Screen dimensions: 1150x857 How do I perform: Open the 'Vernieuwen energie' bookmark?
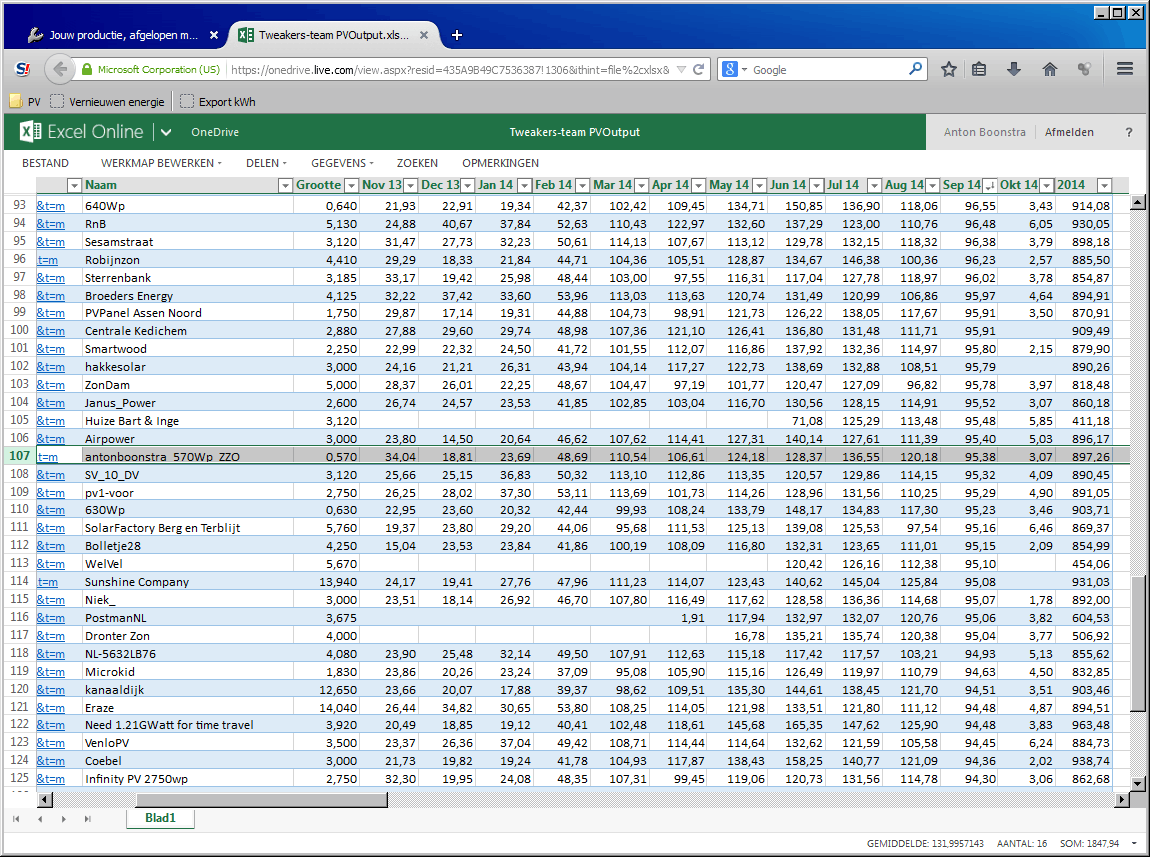point(108,102)
